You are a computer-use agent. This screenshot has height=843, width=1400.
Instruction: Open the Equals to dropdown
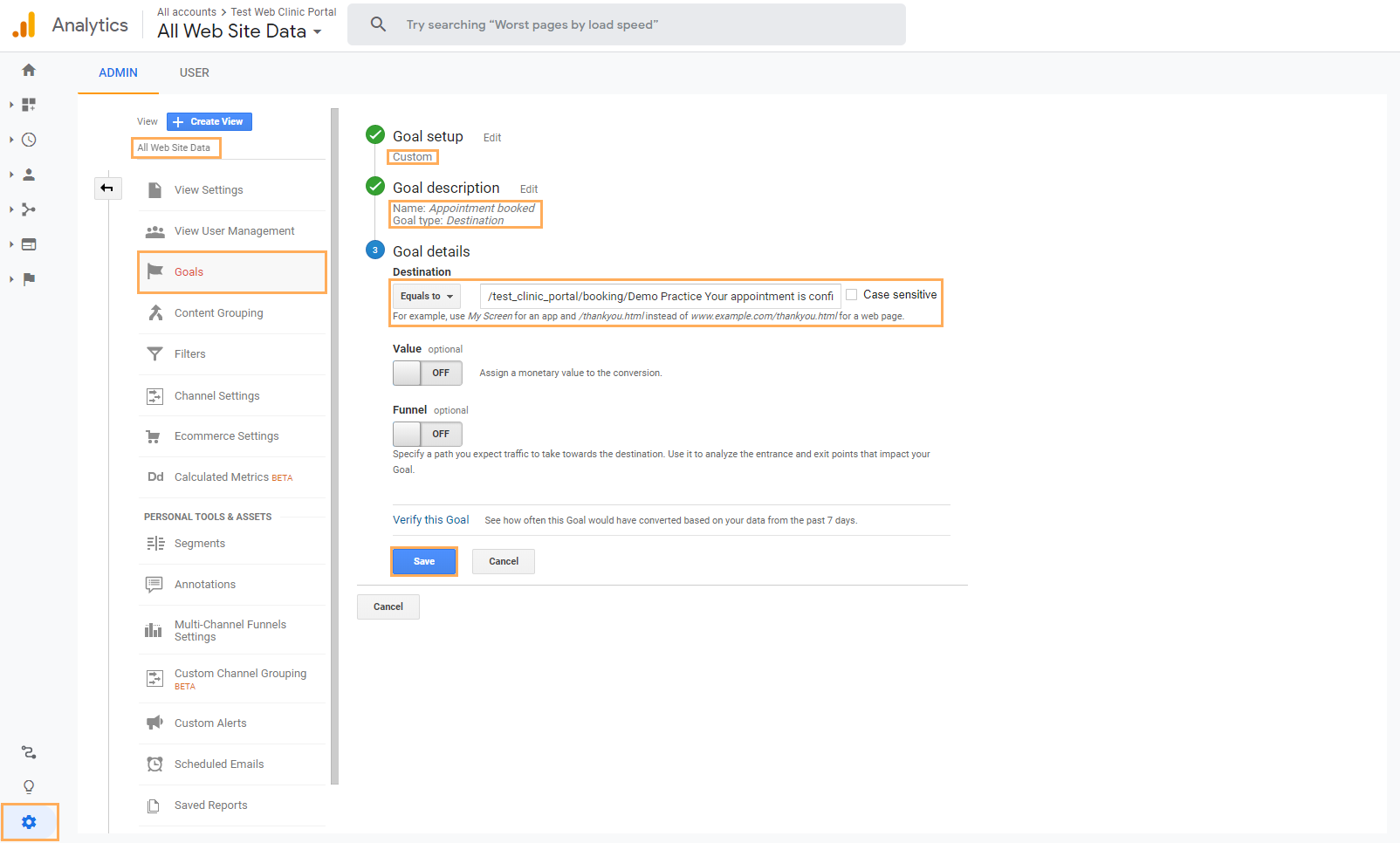tap(425, 295)
